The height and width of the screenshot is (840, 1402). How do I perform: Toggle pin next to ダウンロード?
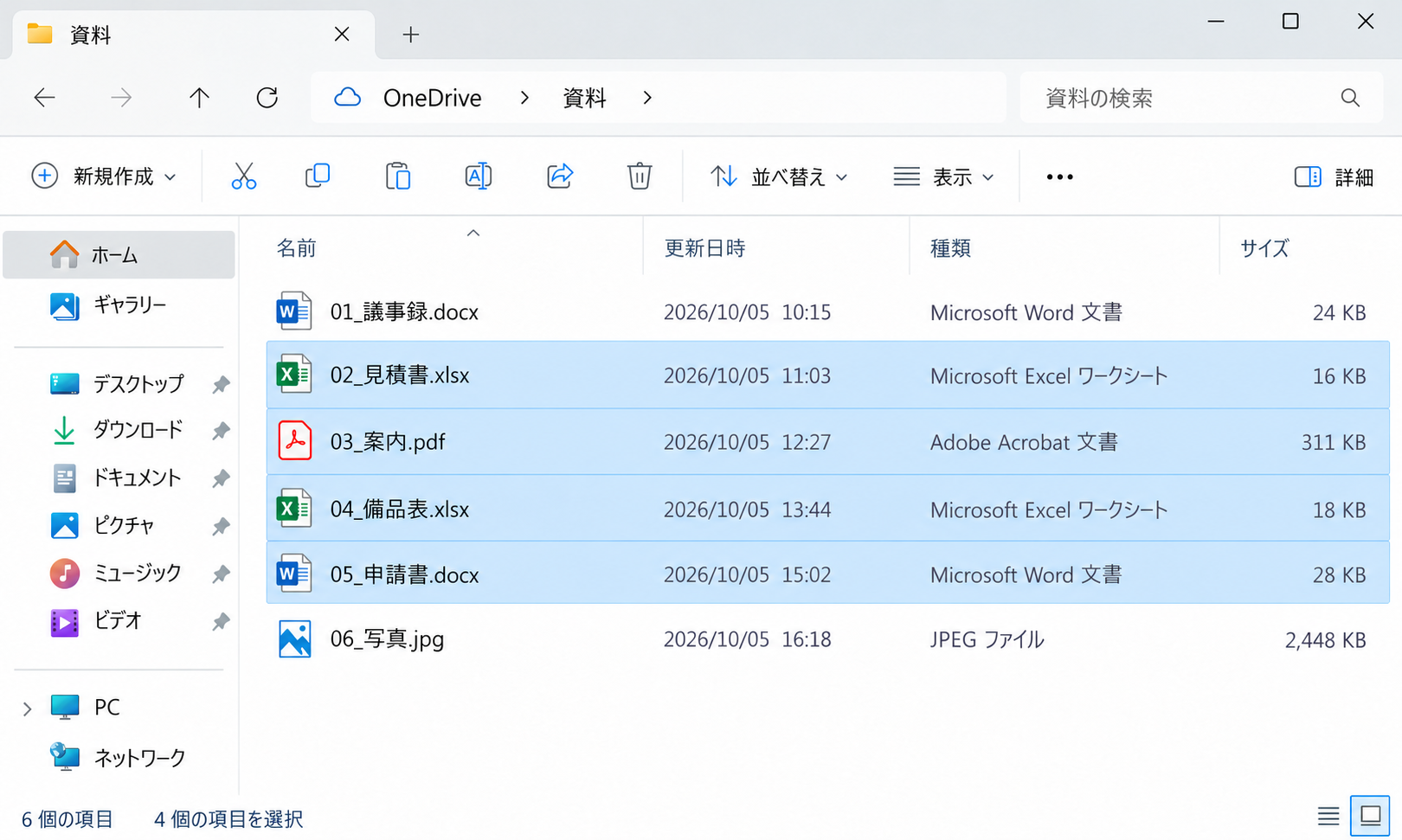221,431
